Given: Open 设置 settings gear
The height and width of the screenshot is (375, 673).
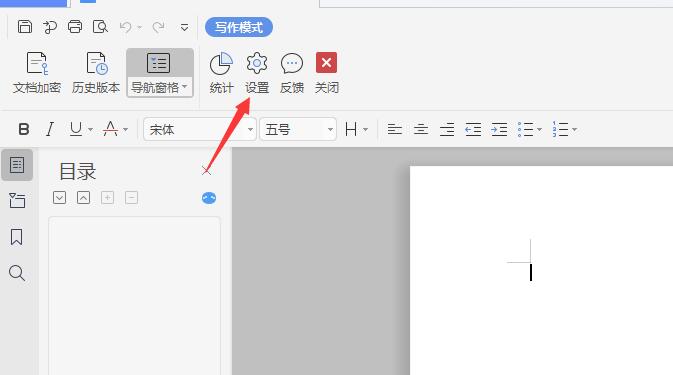Looking at the screenshot, I should (257, 73).
